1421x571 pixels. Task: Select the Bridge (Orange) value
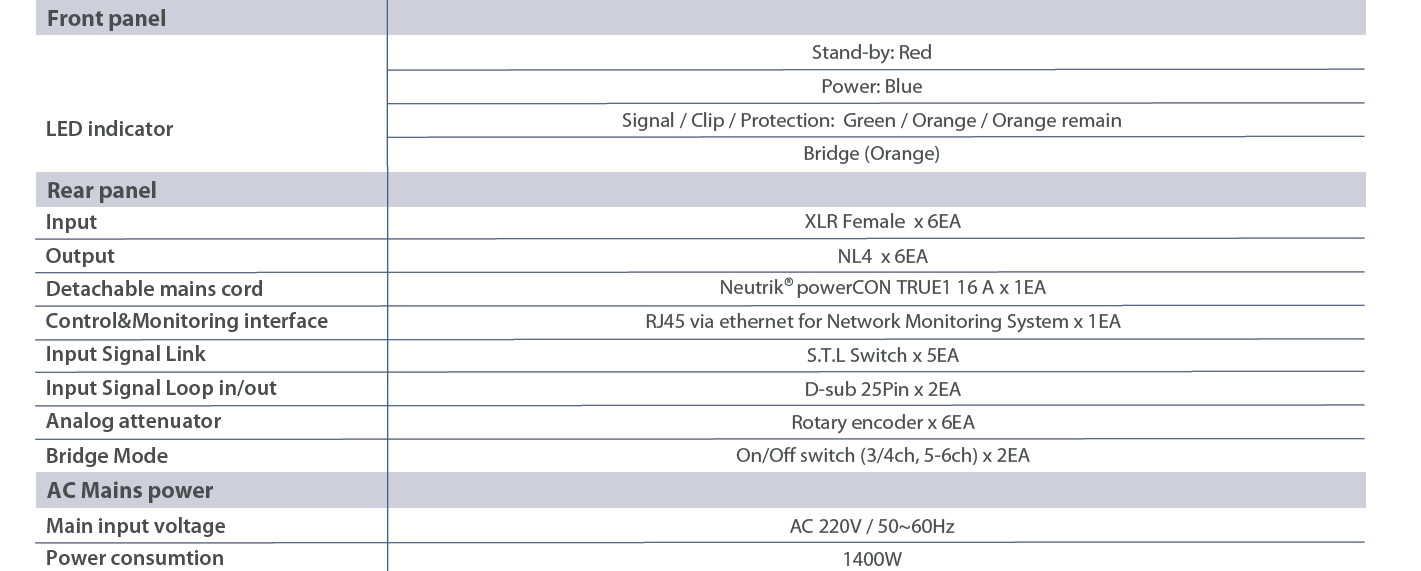(871, 154)
